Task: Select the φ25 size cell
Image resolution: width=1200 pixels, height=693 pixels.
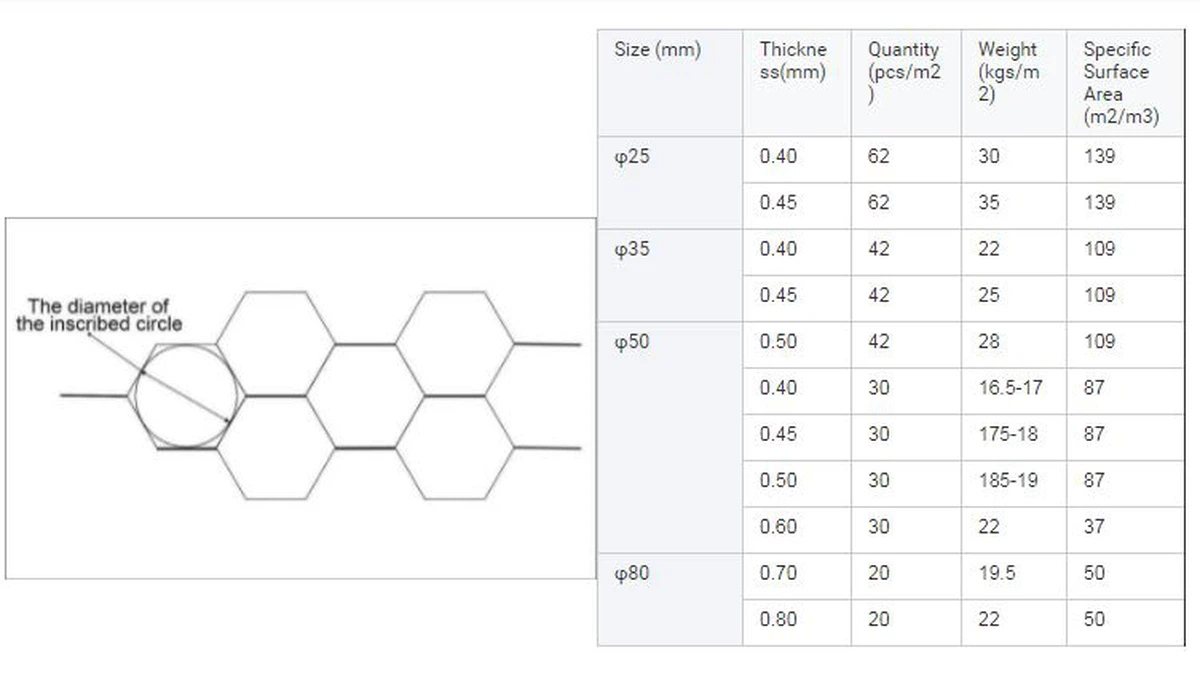Action: [x=632, y=157]
